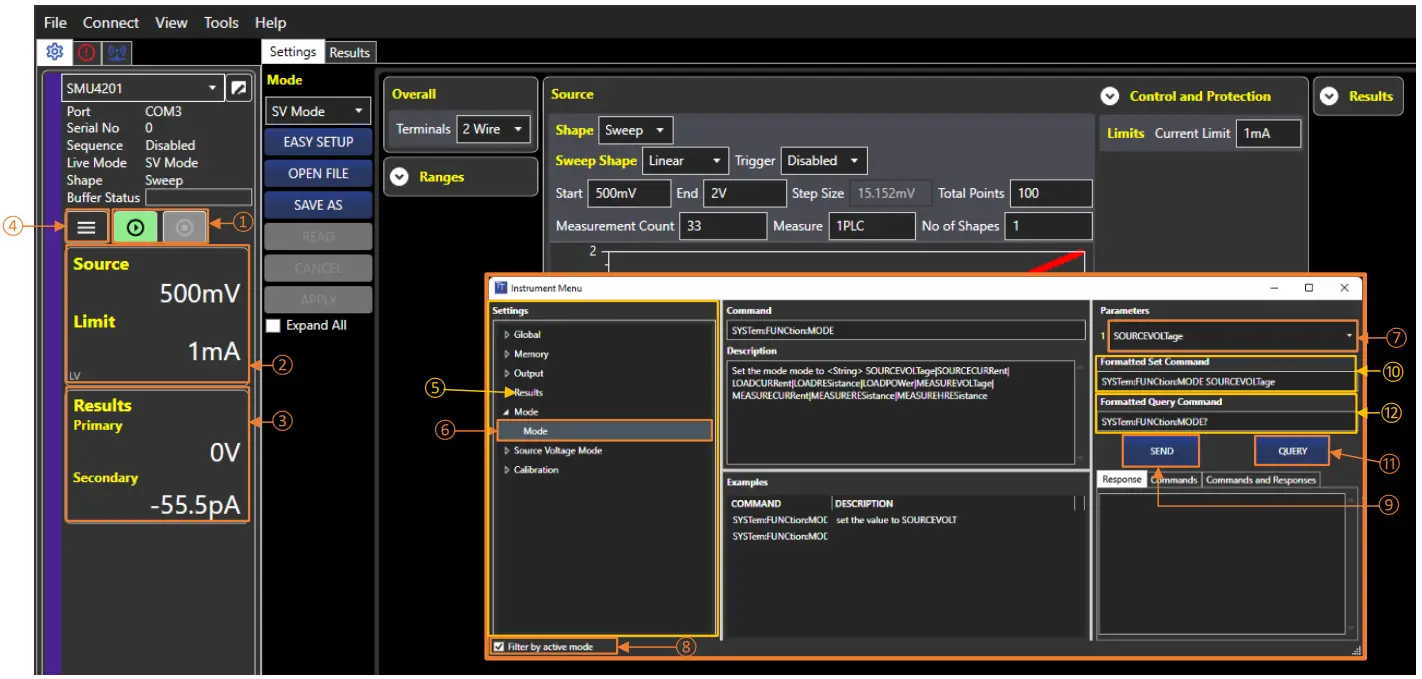Open the Trigger Disabled dropdown
The image size is (1422, 679).
(824, 160)
